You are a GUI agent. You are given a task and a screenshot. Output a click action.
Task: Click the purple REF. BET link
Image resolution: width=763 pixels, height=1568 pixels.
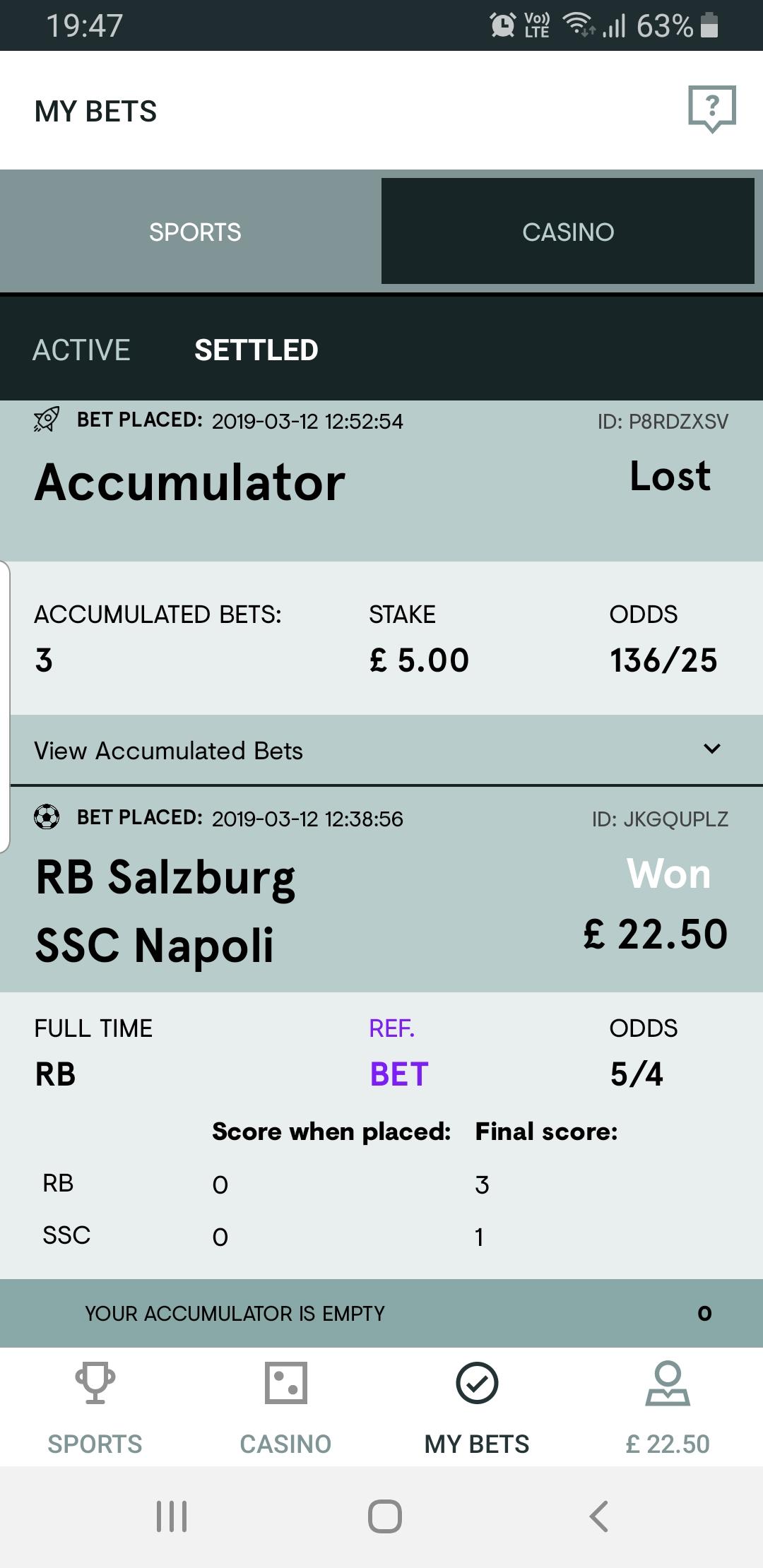pyautogui.click(x=399, y=1054)
